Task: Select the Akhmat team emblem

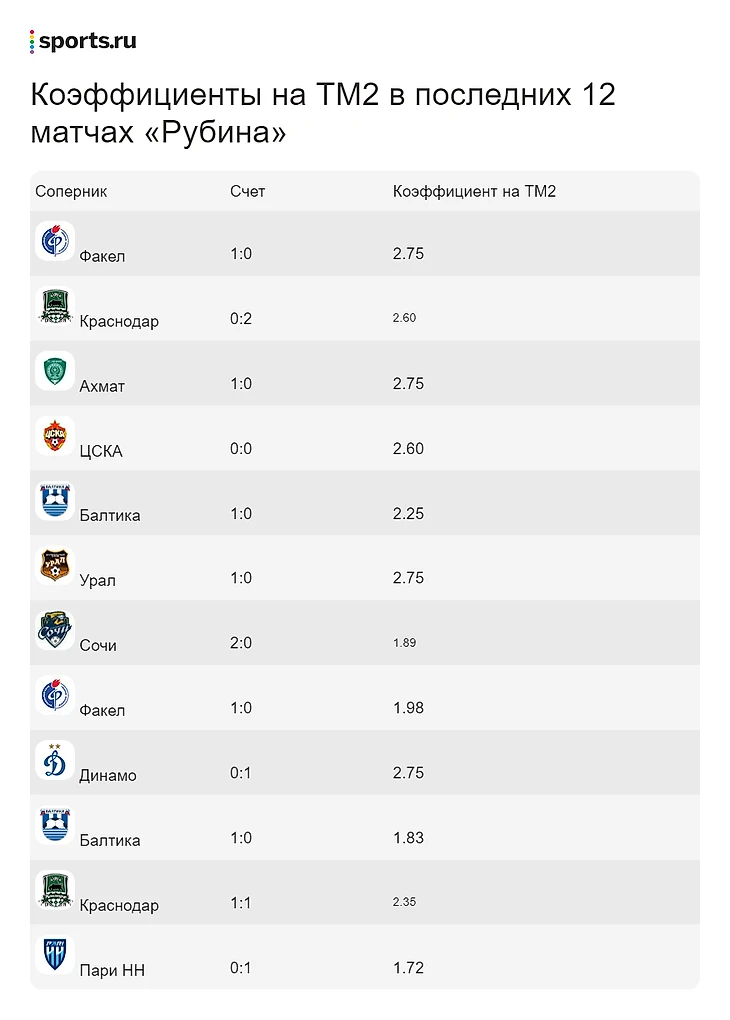Action: pyautogui.click(x=55, y=371)
